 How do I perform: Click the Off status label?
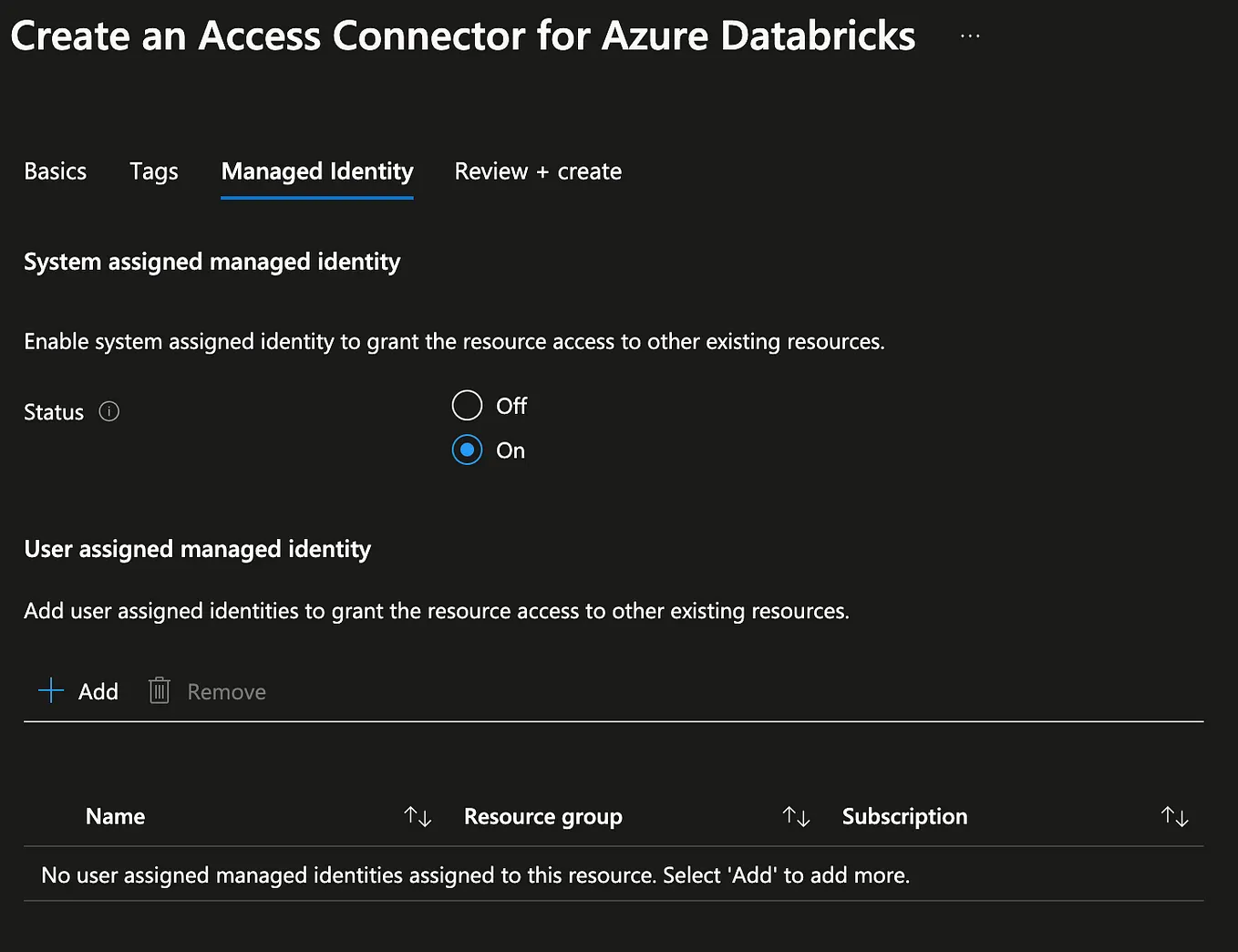511,406
